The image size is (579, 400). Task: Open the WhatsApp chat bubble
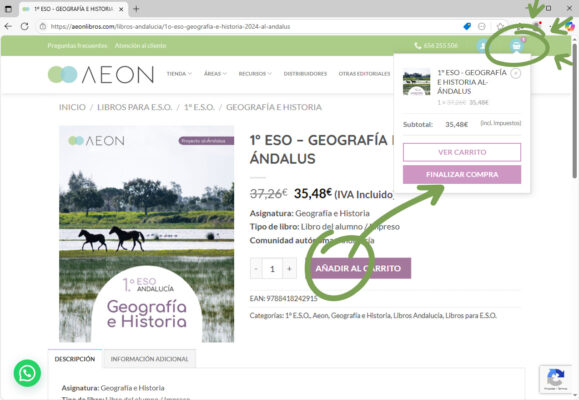coord(27,373)
